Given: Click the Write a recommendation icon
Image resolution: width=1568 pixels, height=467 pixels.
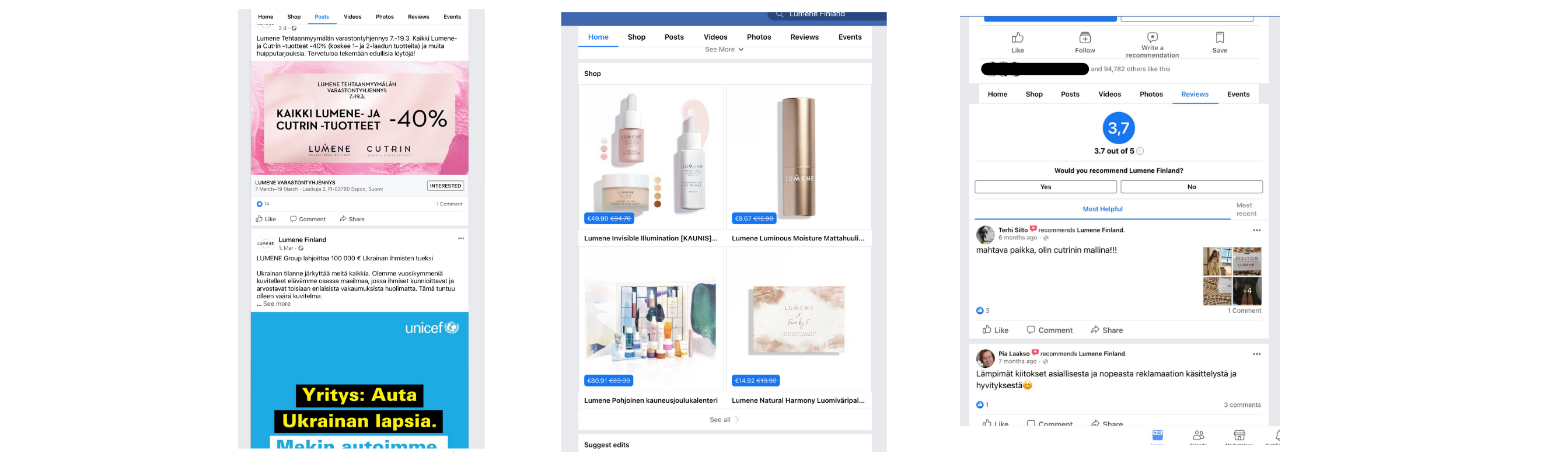Looking at the screenshot, I should click(x=1152, y=38).
